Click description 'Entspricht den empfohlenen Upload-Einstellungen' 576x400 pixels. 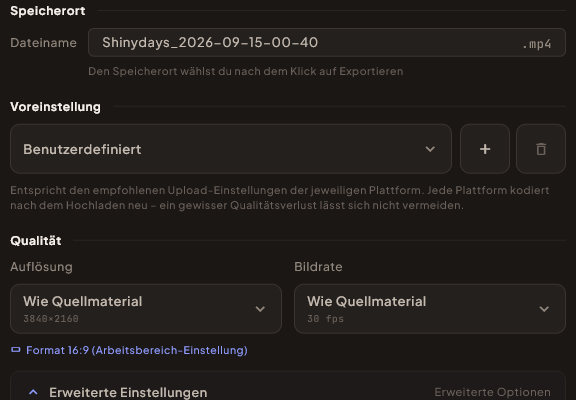click(280, 198)
